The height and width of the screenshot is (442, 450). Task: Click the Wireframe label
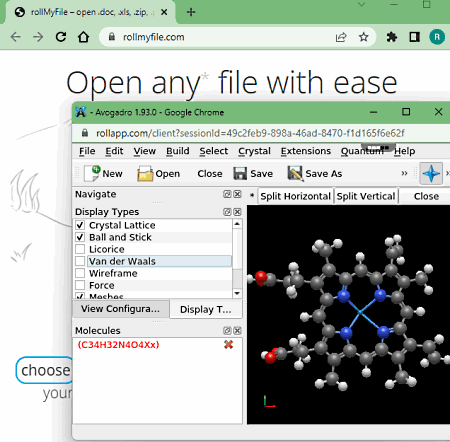(x=113, y=273)
